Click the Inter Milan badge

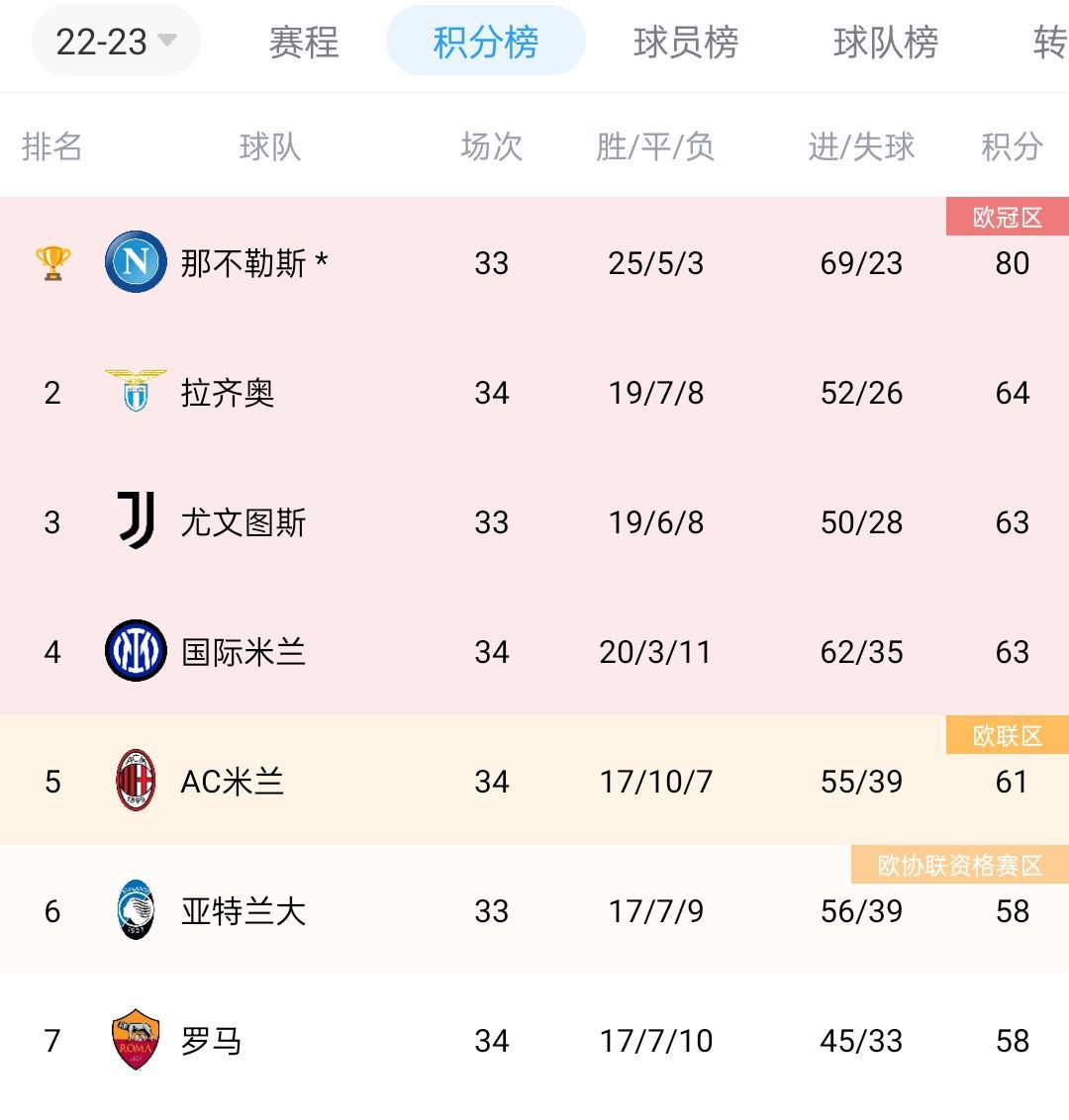(x=136, y=650)
